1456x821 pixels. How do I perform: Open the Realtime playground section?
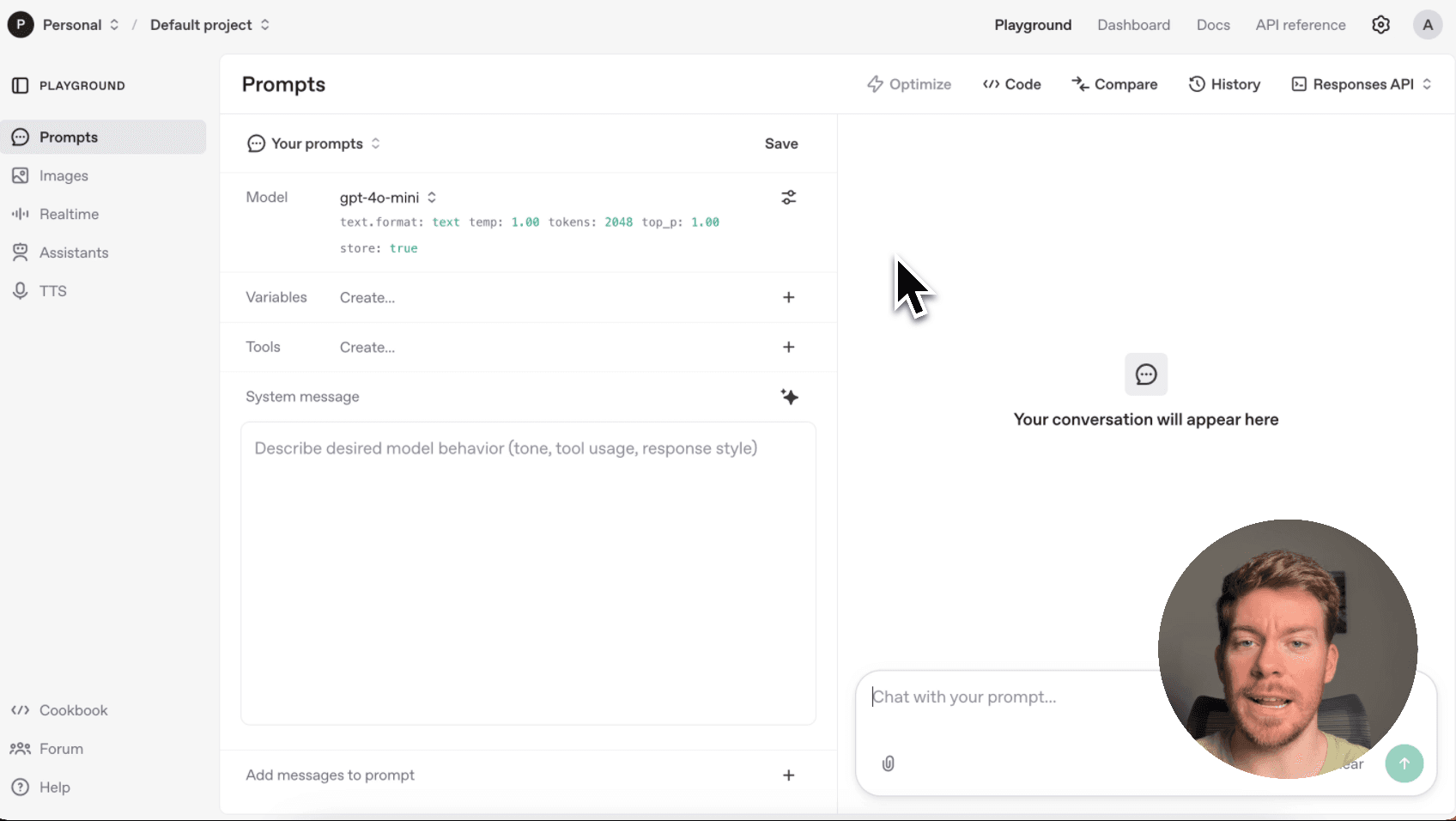coord(67,214)
